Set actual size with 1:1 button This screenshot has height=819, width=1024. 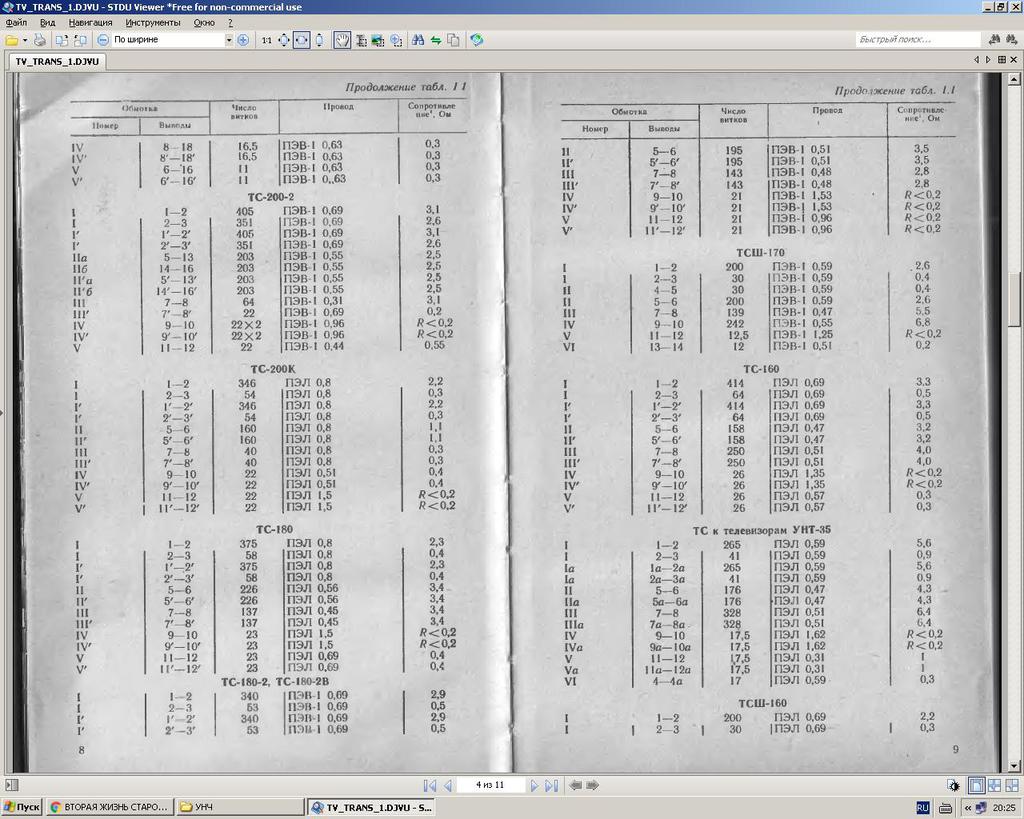click(266, 40)
